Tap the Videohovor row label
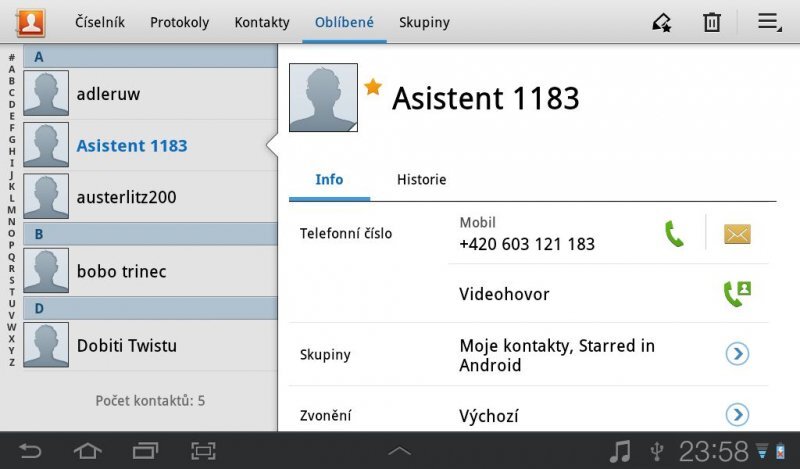 click(x=504, y=294)
